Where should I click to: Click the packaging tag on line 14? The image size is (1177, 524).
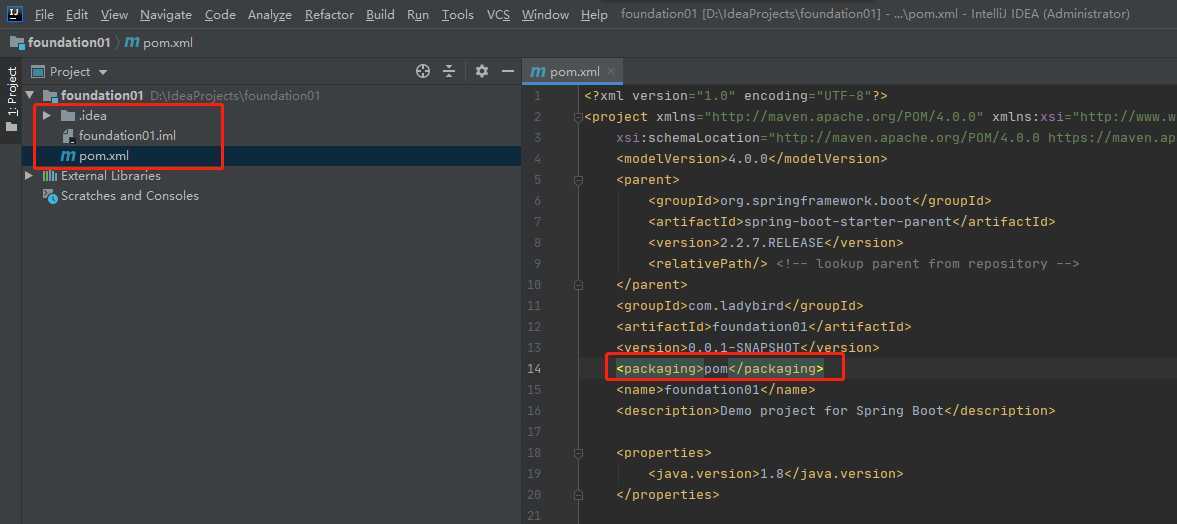(720, 369)
